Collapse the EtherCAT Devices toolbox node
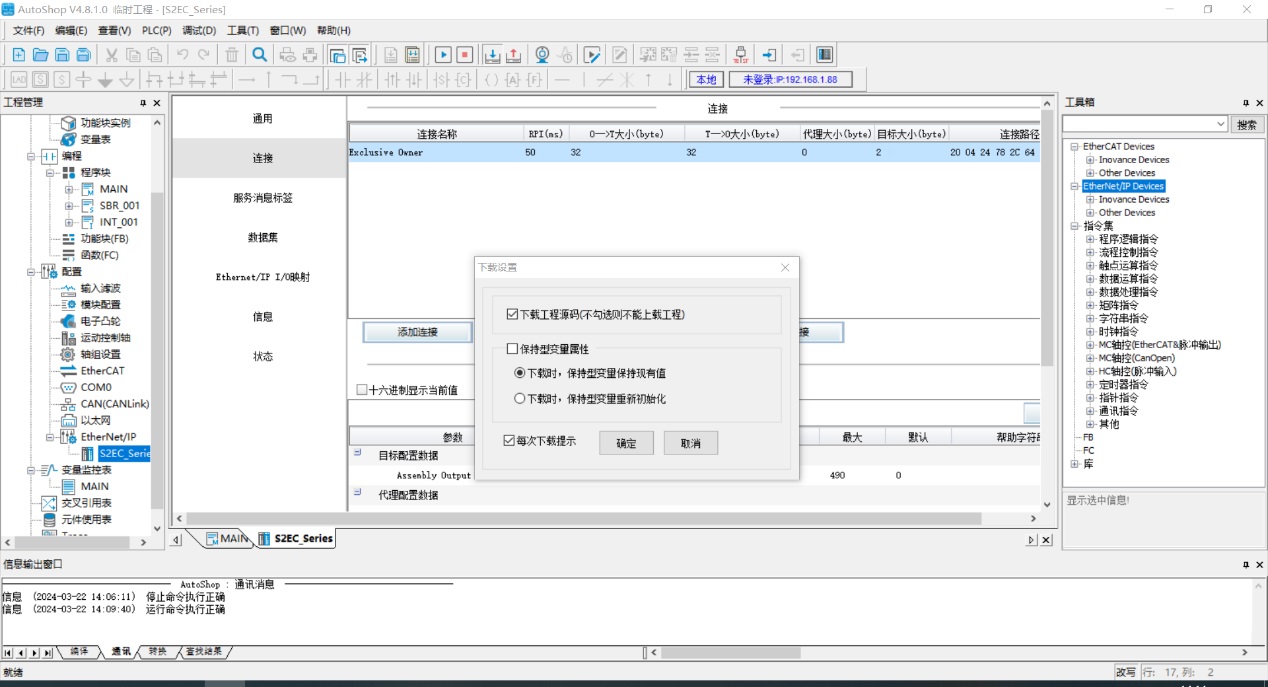The height and width of the screenshot is (687, 1268). [1075, 147]
